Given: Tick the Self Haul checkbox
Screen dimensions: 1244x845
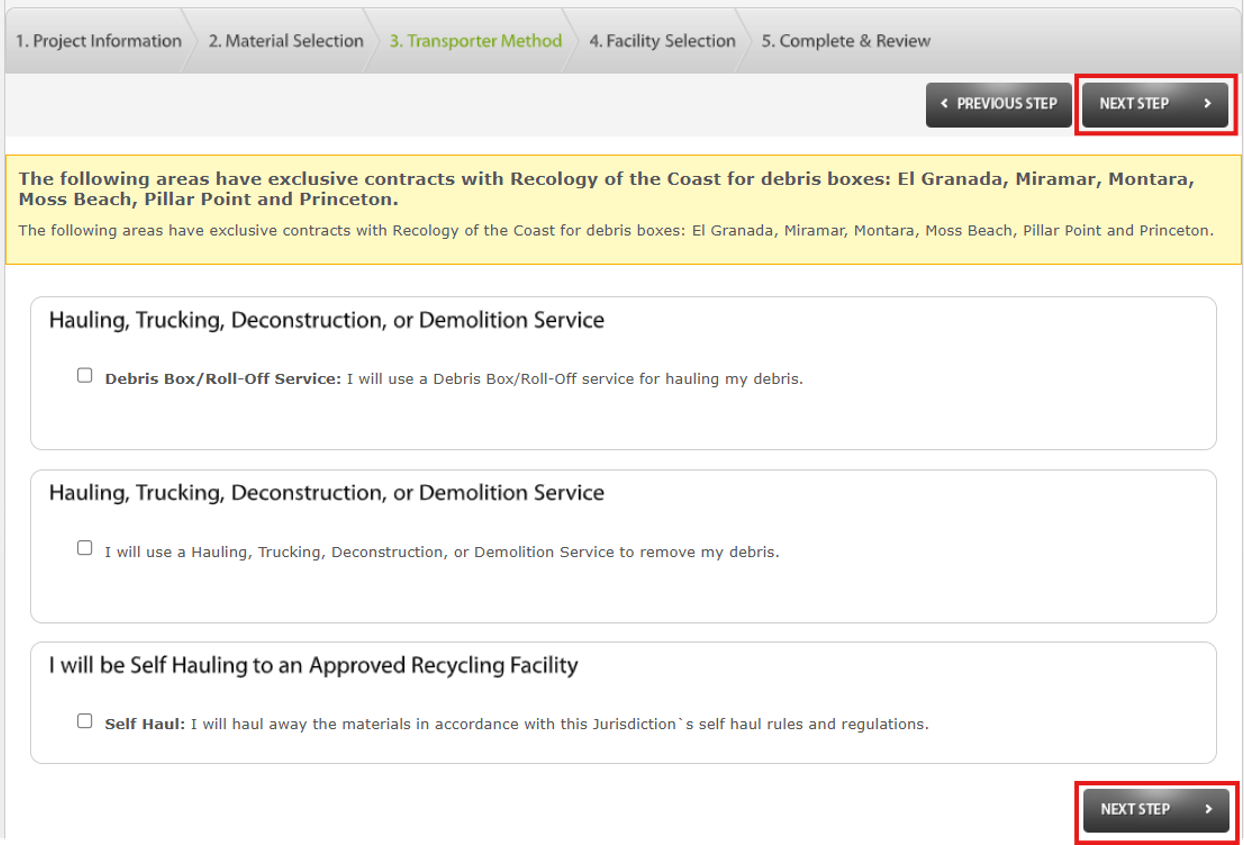Looking at the screenshot, I should (85, 721).
